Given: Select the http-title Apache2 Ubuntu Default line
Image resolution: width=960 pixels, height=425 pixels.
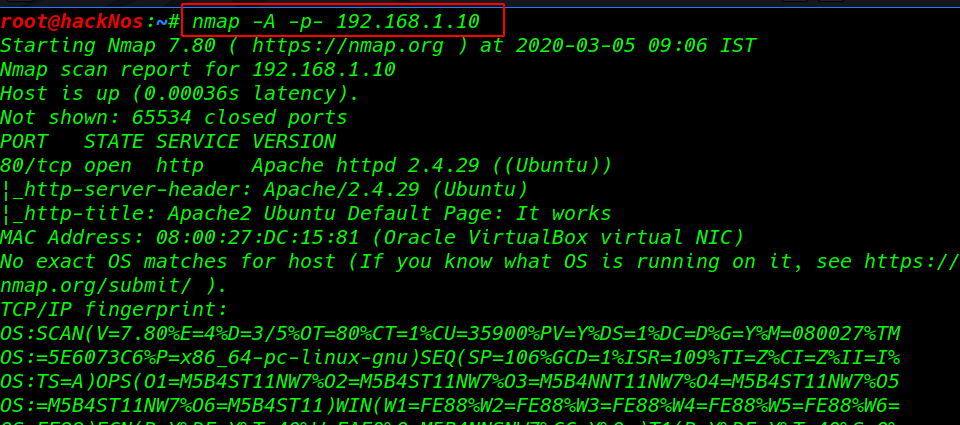Looking at the screenshot, I should tap(306, 214).
